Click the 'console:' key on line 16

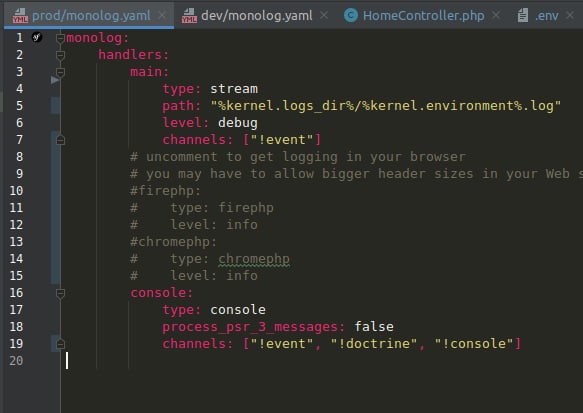pyautogui.click(x=161, y=293)
